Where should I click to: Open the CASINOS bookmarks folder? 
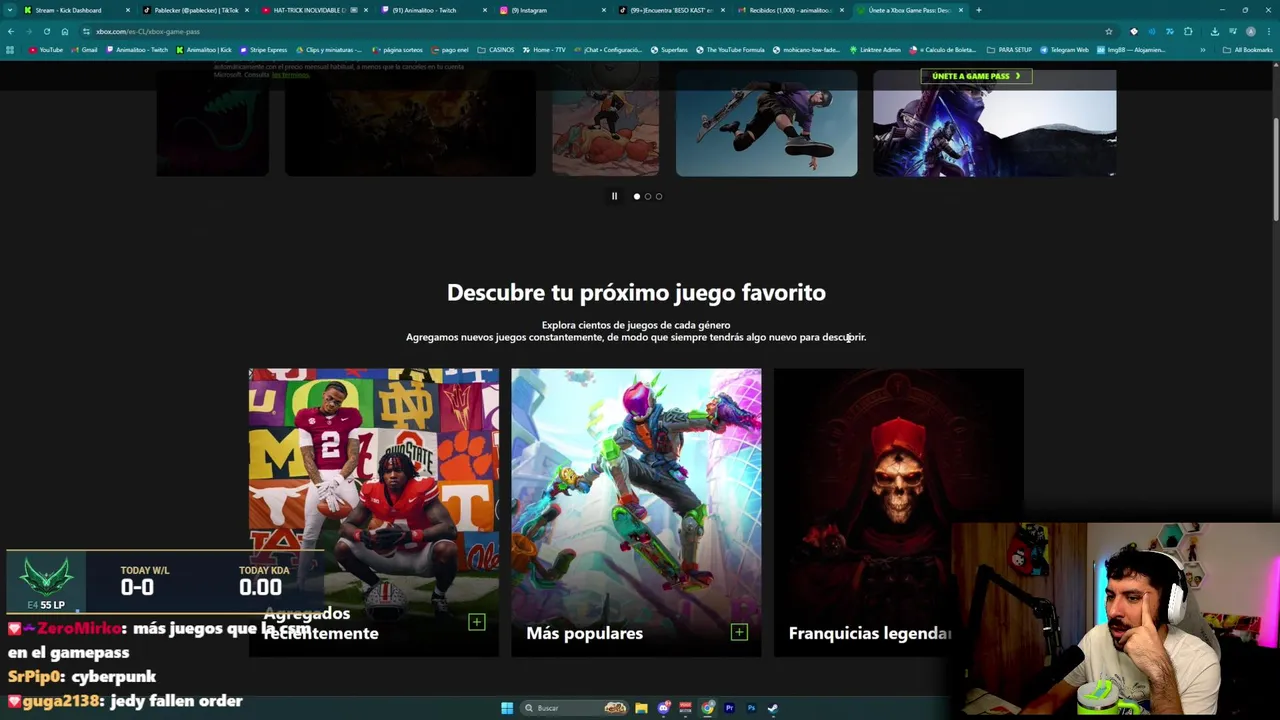tap(496, 50)
